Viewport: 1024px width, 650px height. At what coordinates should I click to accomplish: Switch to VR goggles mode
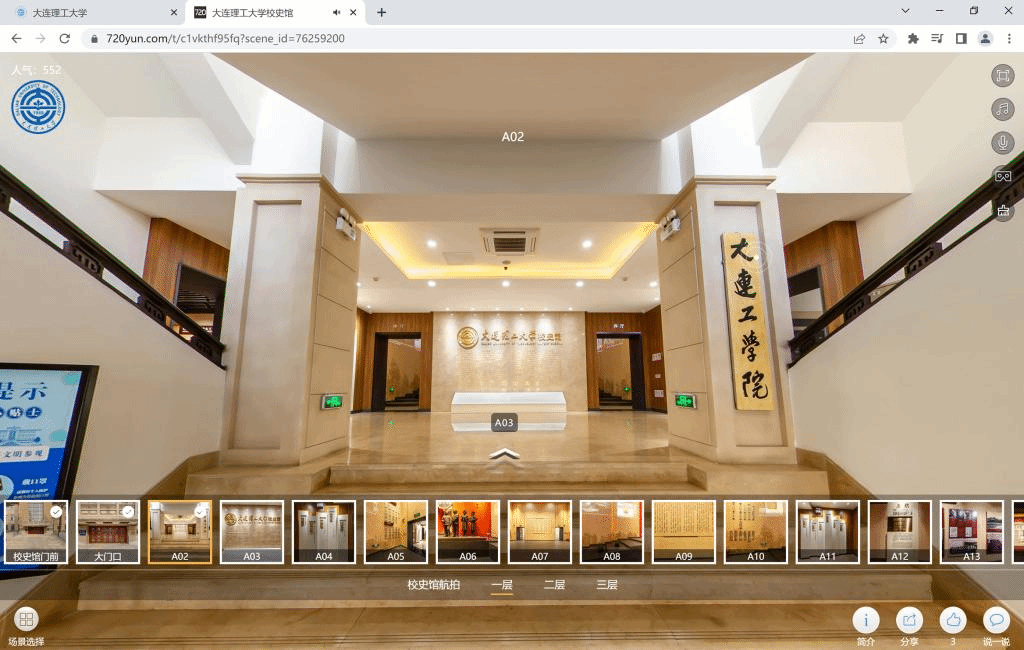pos(1002,176)
